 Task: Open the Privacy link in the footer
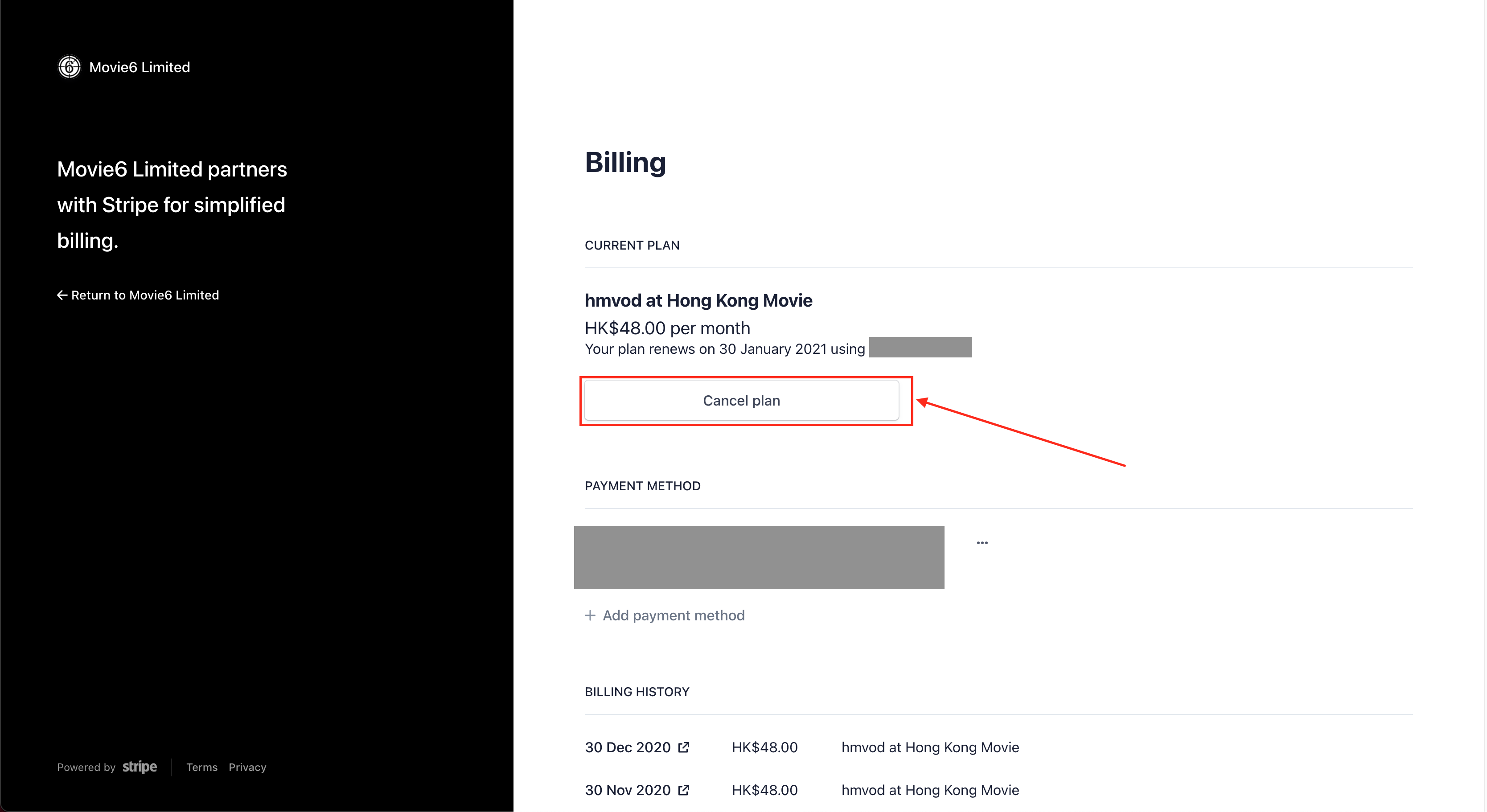tap(247, 767)
